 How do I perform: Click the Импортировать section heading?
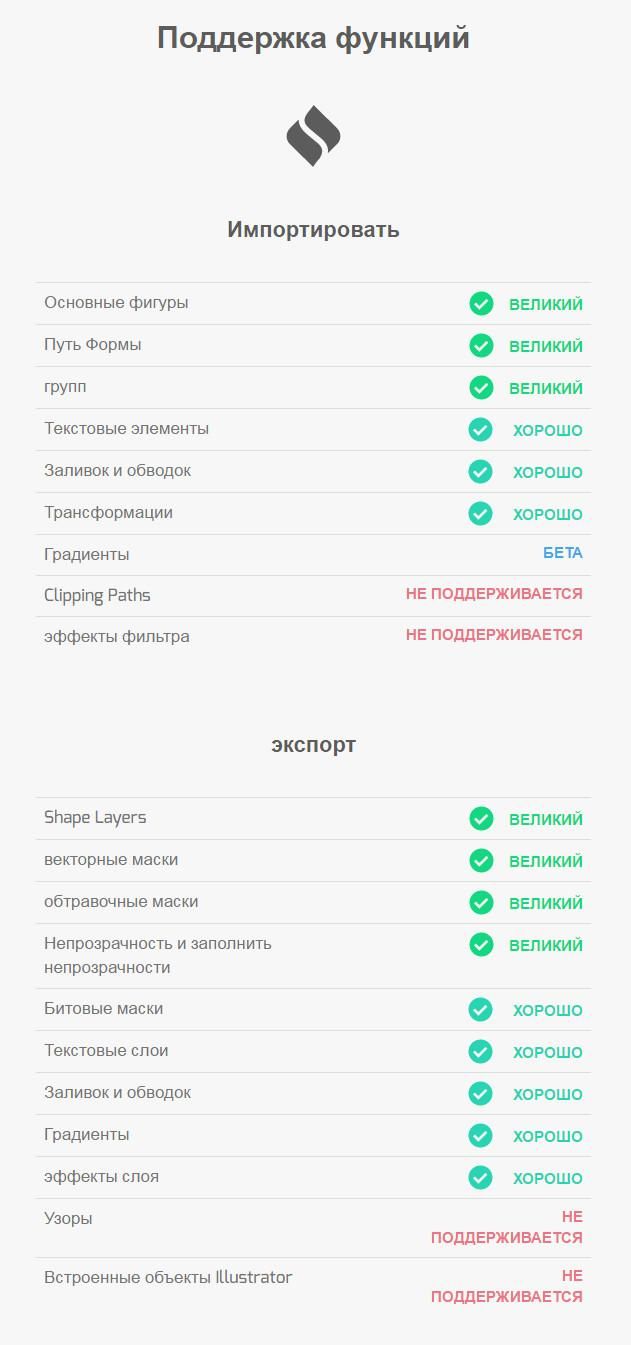coord(313,229)
